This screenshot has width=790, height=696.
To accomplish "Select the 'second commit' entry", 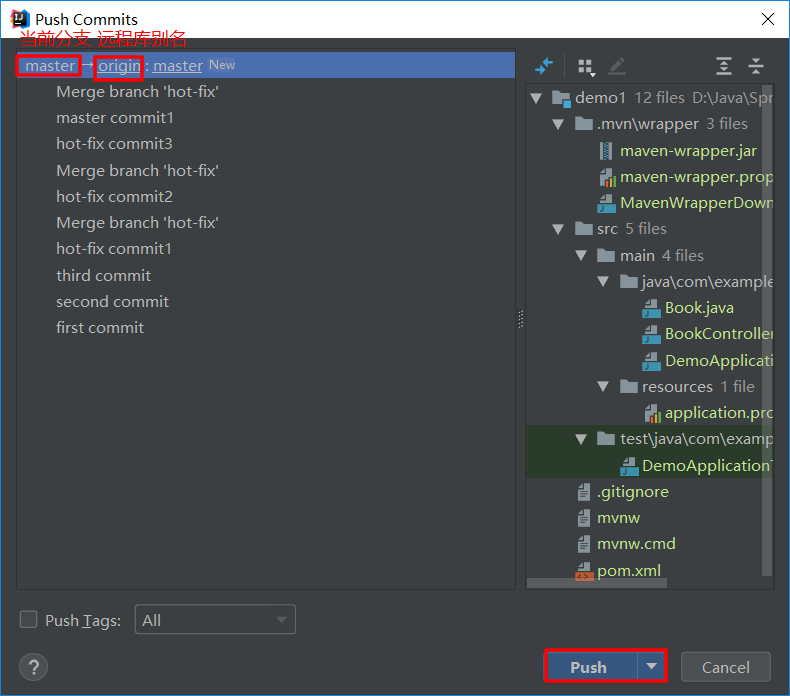I will pos(112,302).
